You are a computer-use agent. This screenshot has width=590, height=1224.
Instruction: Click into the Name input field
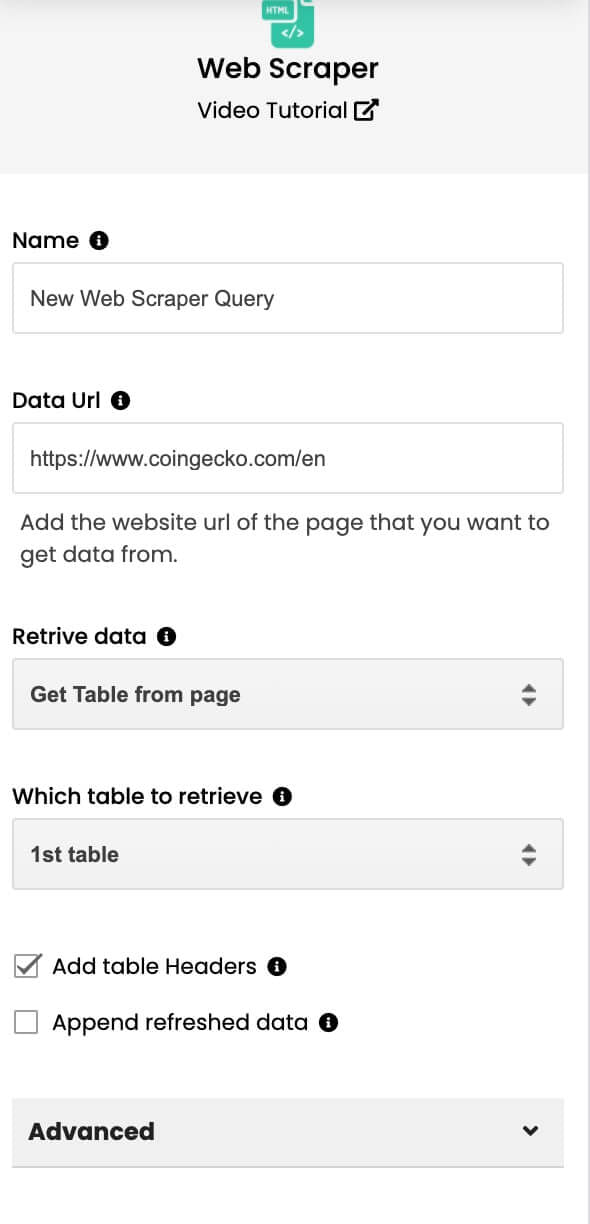288,298
